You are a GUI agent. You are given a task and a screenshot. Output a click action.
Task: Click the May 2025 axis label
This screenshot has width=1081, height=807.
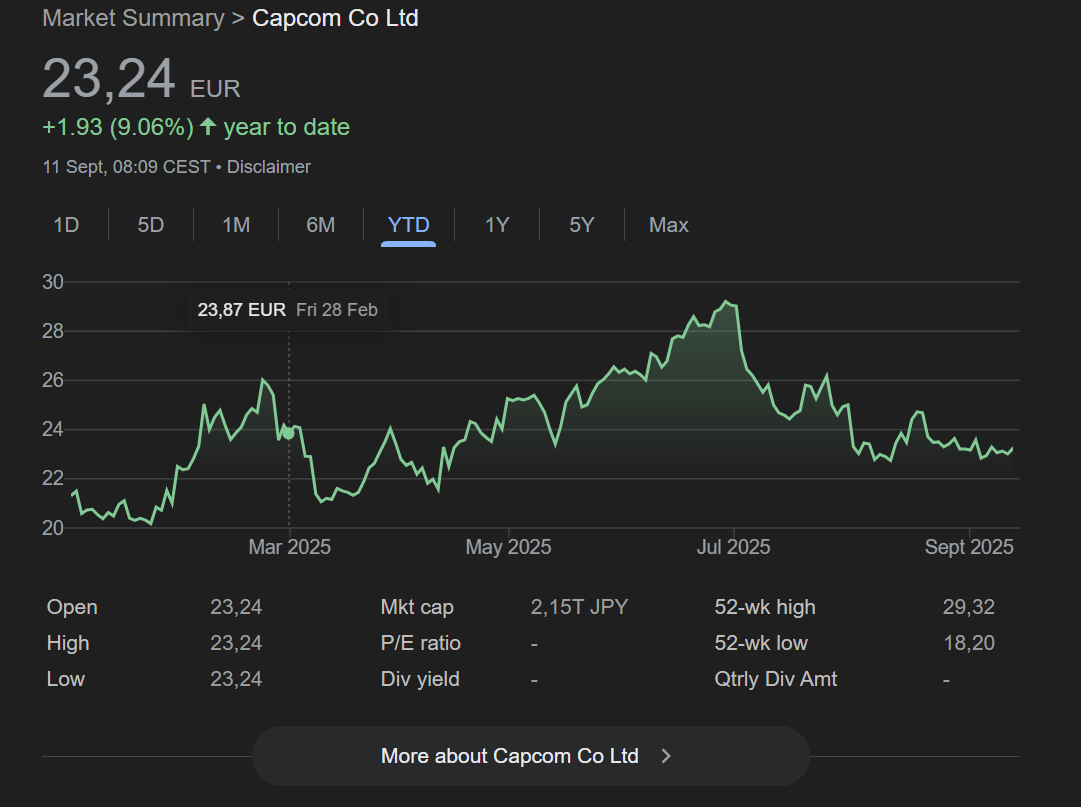coord(508,547)
